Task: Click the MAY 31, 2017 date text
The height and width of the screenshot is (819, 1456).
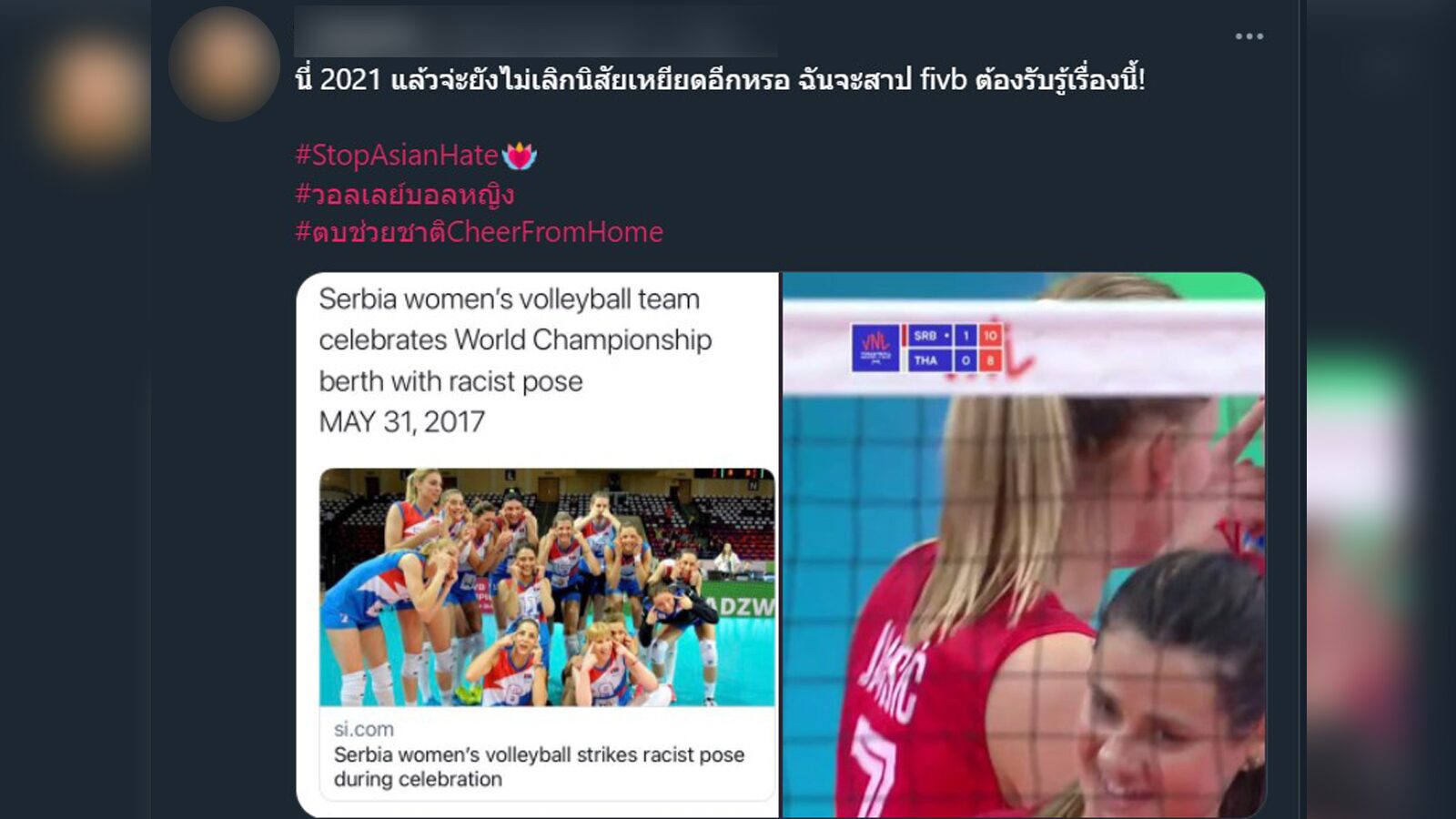Action: pyautogui.click(x=401, y=422)
